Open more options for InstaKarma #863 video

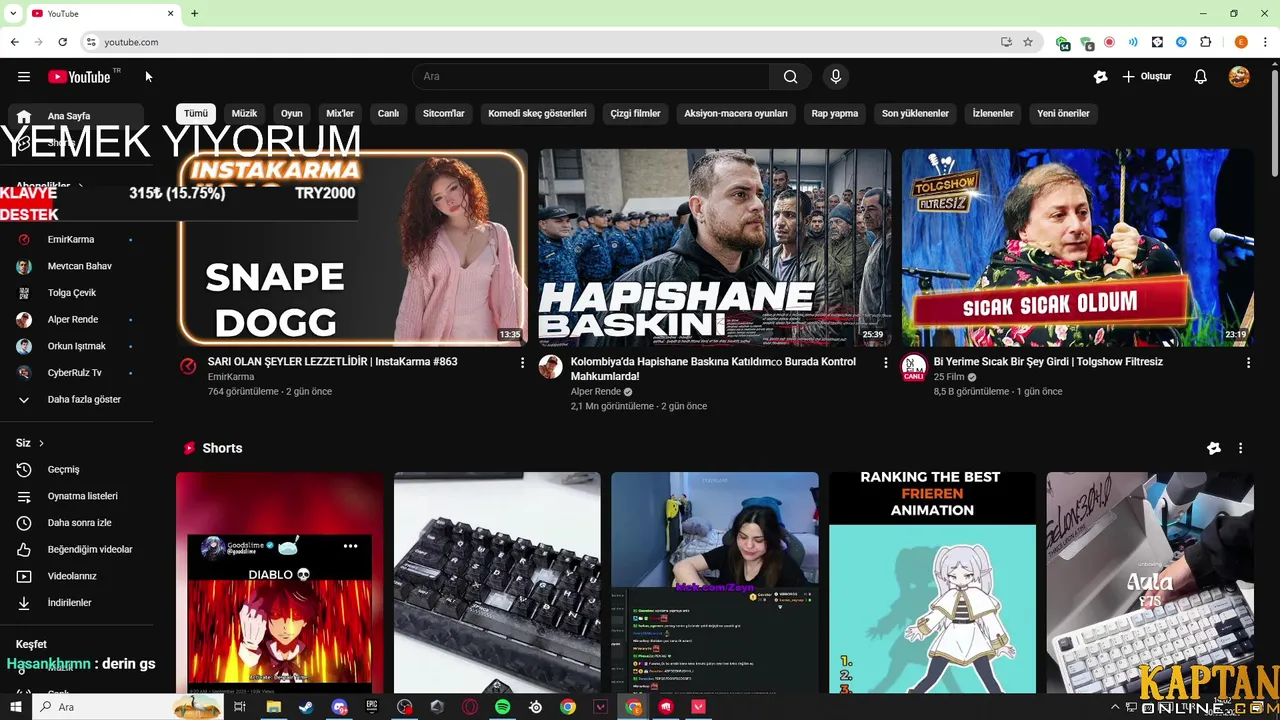point(522,363)
